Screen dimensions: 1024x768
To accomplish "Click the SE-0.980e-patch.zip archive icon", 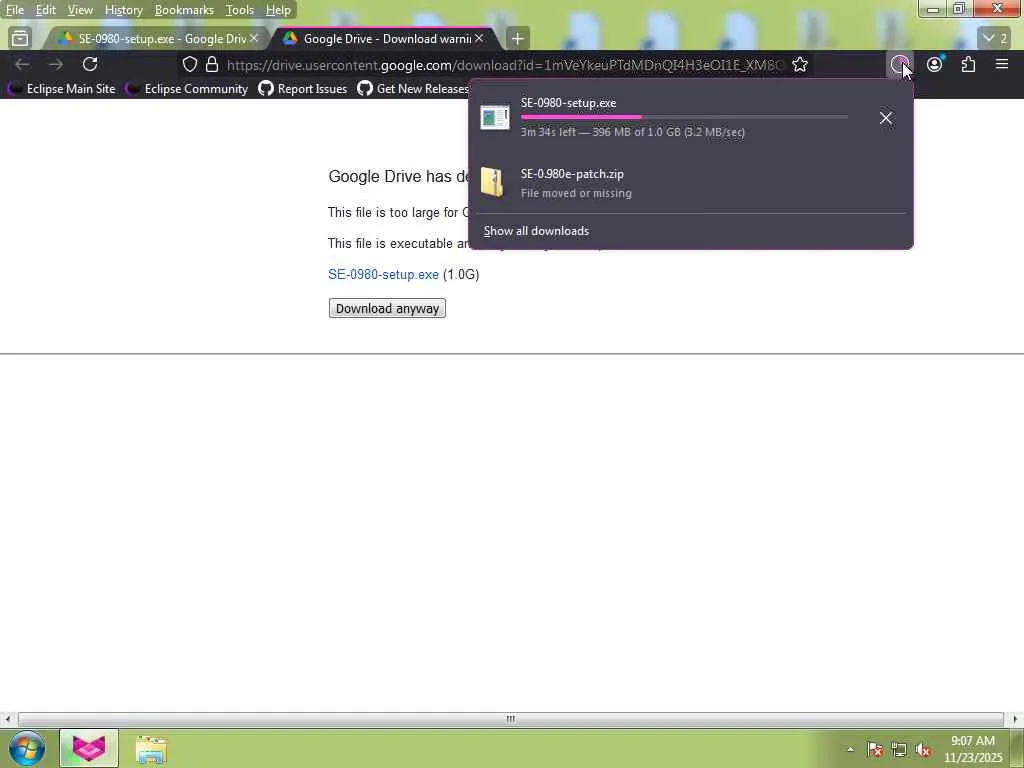I will [492, 182].
